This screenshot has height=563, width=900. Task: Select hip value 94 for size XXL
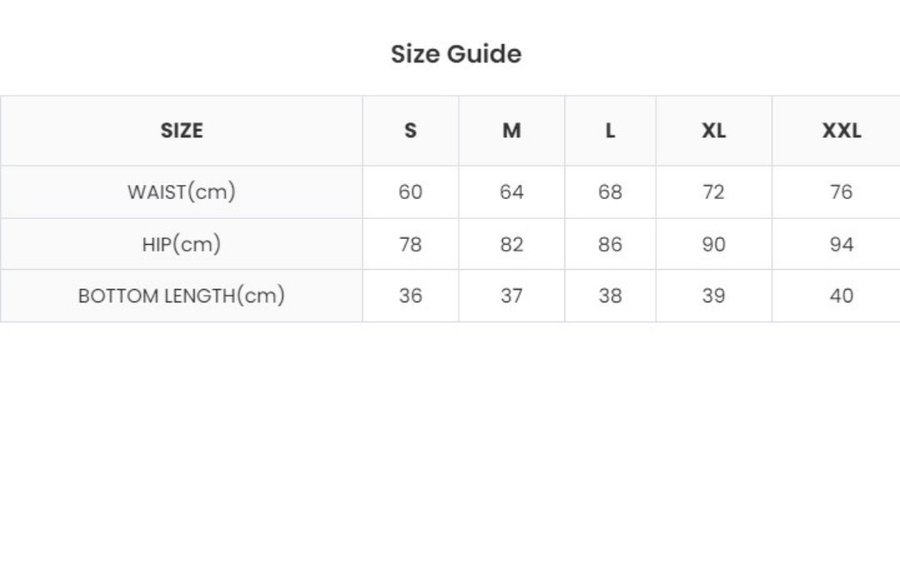[841, 244]
